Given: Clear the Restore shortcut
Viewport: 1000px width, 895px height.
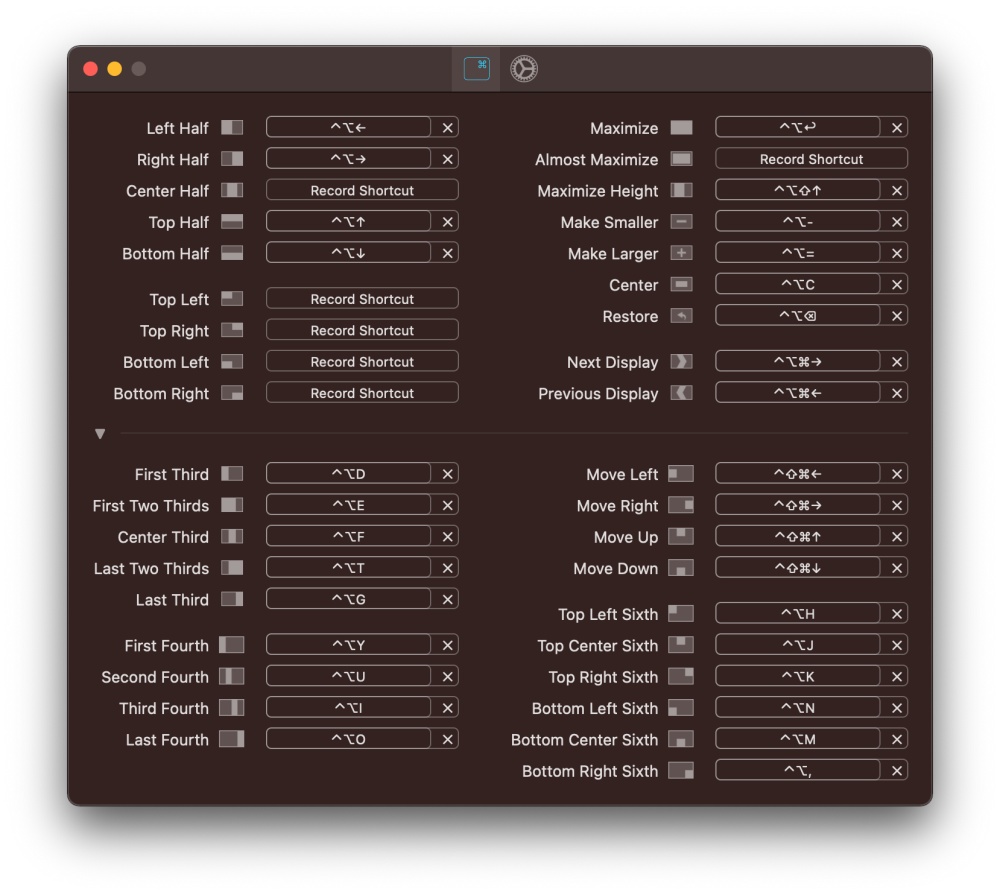Looking at the screenshot, I should [x=897, y=316].
